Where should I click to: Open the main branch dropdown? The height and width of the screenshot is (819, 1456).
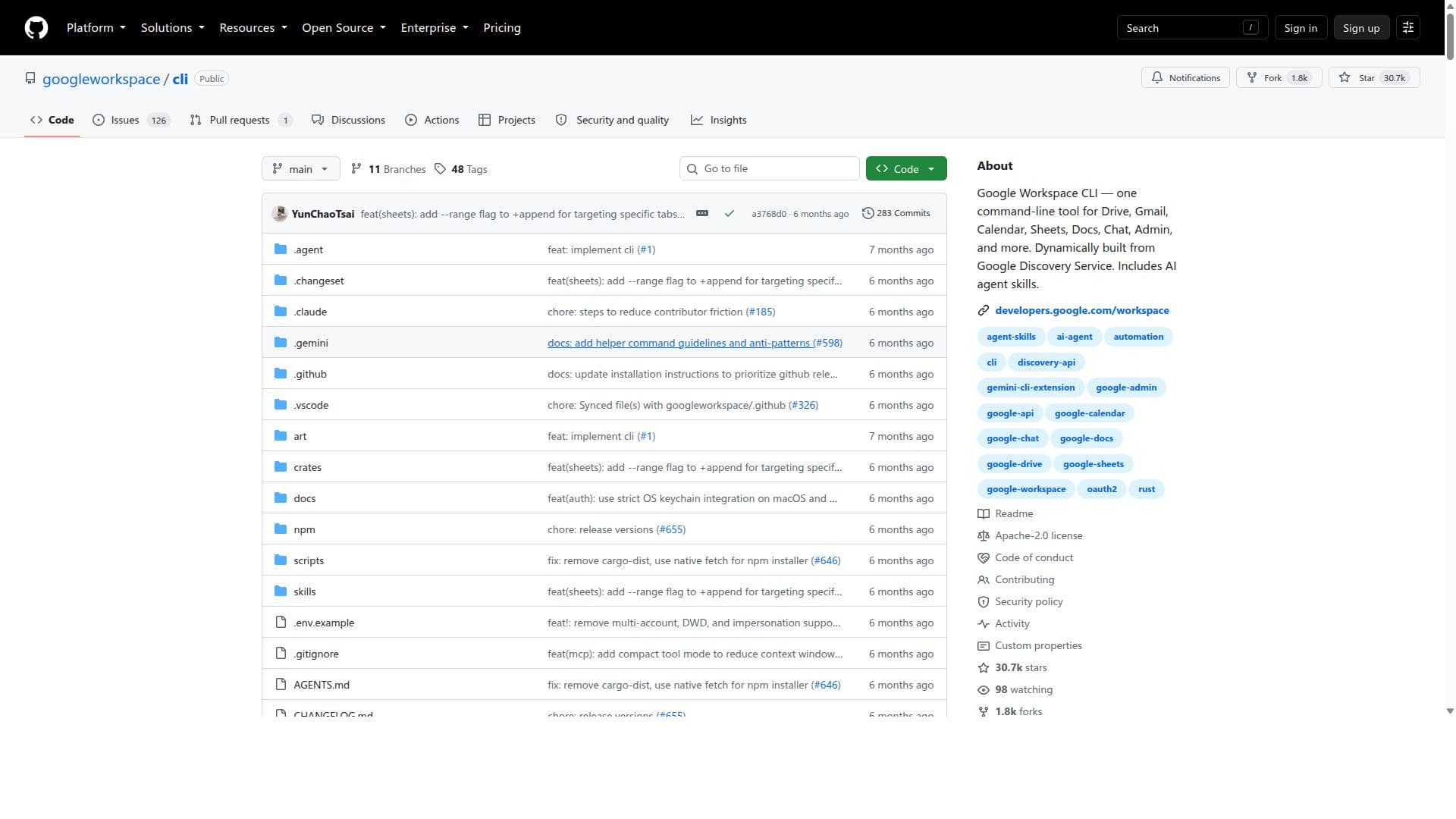click(300, 169)
